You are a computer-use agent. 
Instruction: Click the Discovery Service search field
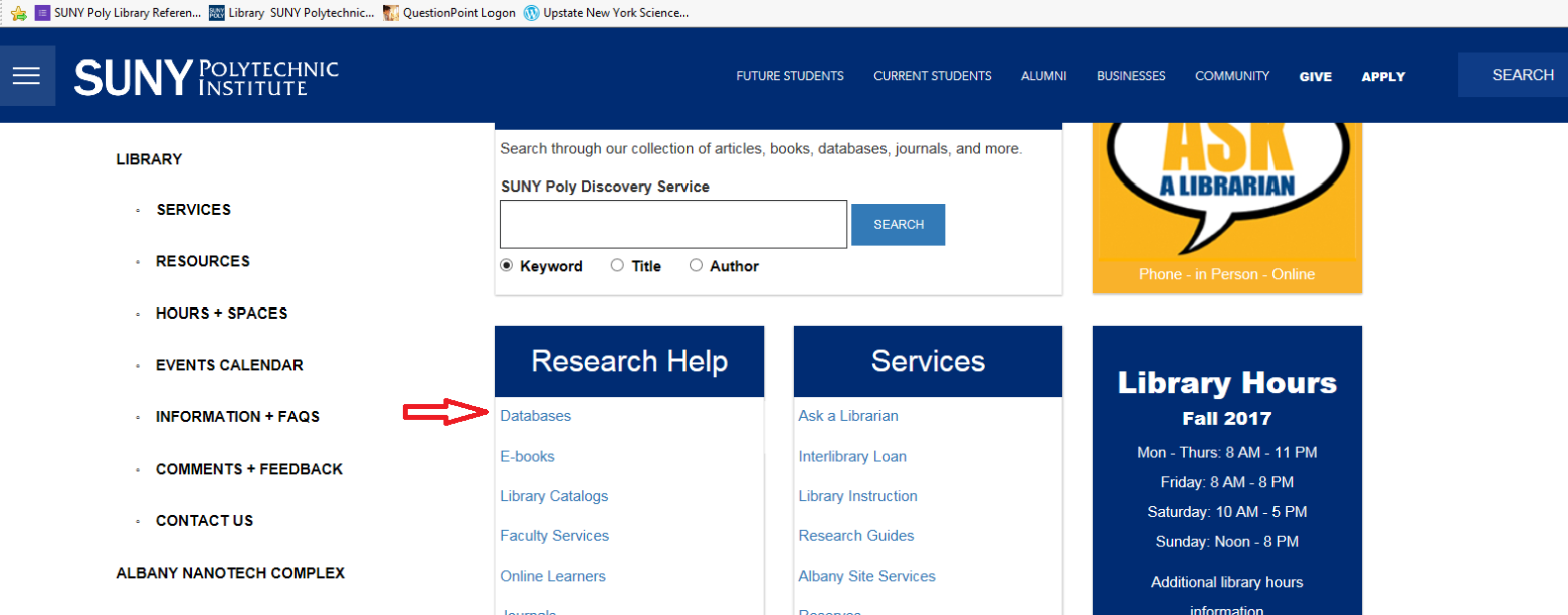click(x=673, y=224)
